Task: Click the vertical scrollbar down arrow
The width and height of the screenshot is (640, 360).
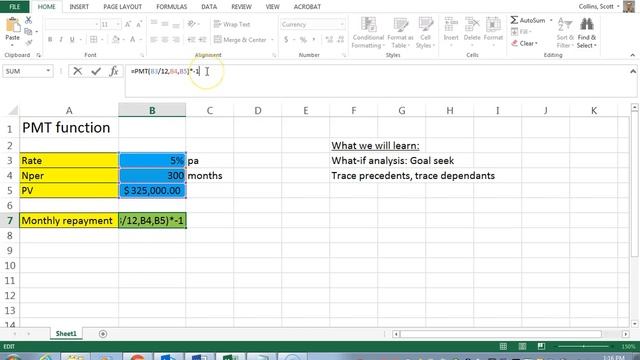Action: (634, 324)
